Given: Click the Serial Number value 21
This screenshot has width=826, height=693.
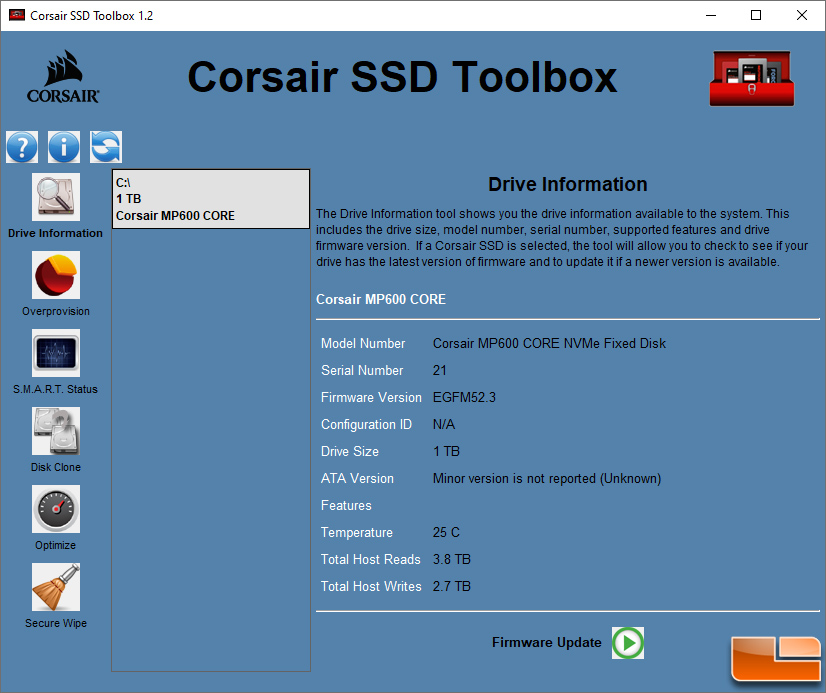Looking at the screenshot, I should coord(439,370).
